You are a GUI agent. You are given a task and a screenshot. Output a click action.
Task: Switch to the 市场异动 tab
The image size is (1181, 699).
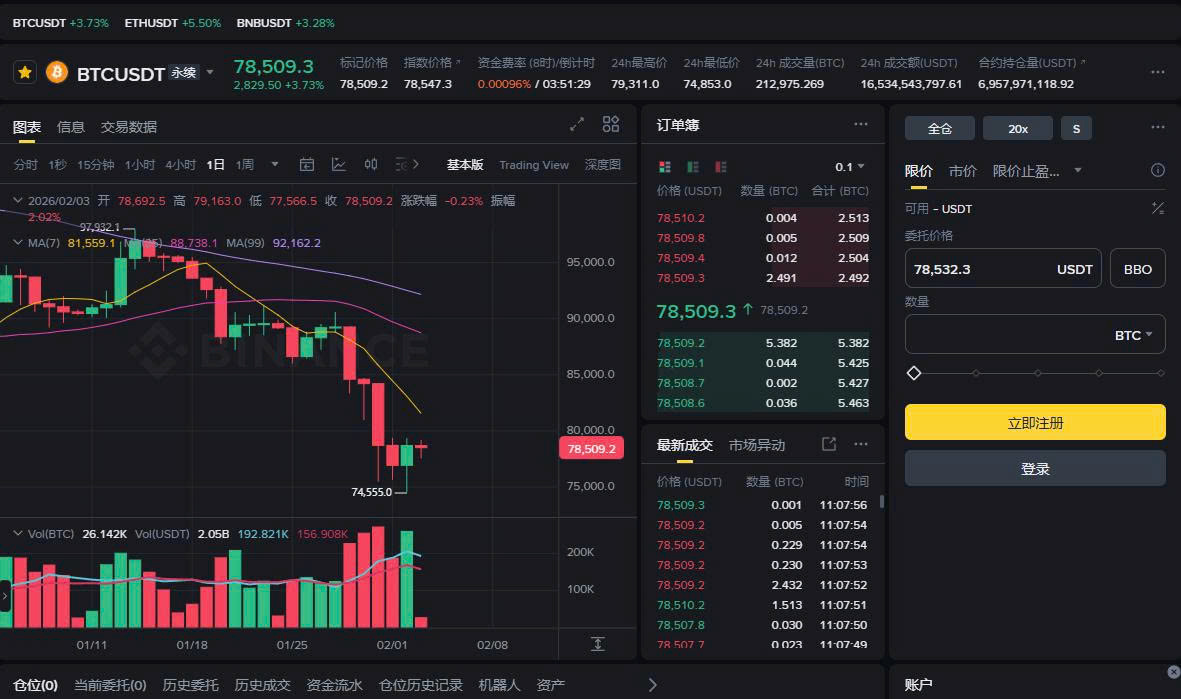click(x=757, y=445)
